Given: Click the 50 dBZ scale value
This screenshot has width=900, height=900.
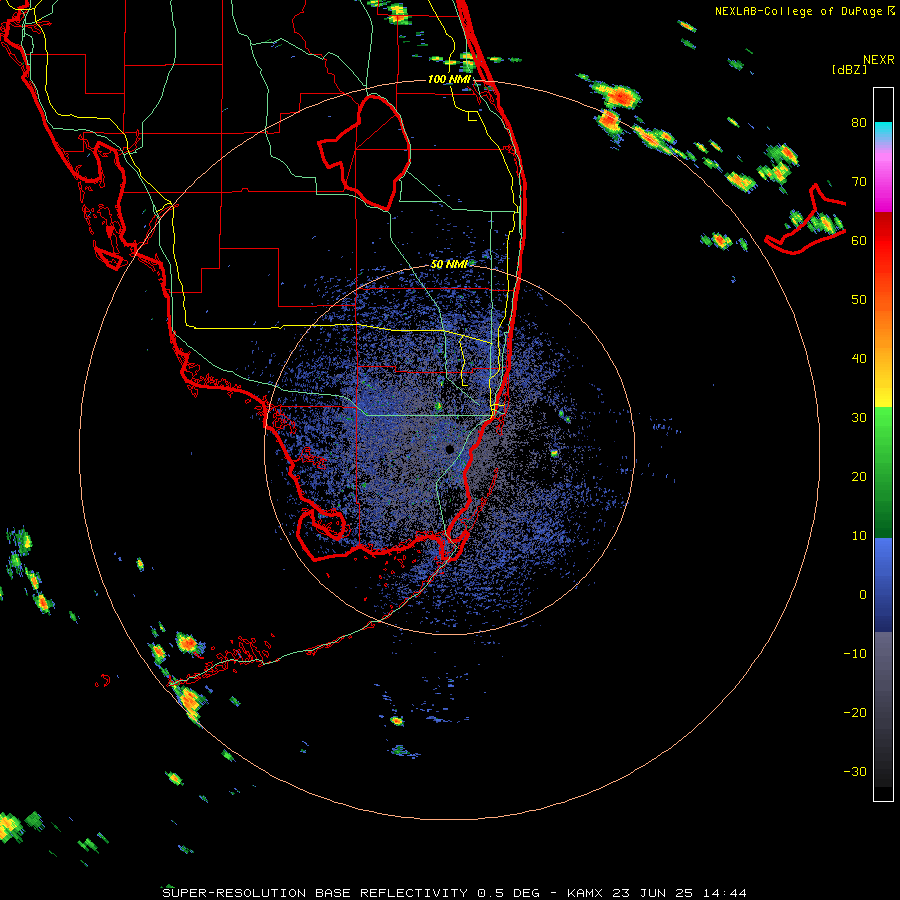Looking at the screenshot, I should pyautogui.click(x=859, y=300).
